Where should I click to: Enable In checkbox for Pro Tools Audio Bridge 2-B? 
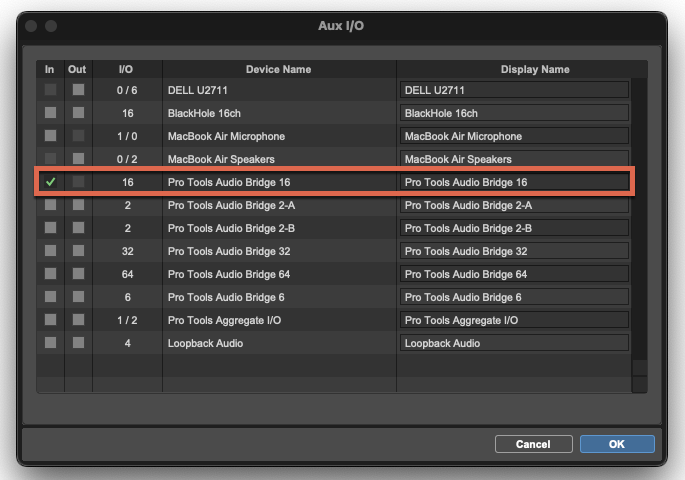[x=51, y=228]
